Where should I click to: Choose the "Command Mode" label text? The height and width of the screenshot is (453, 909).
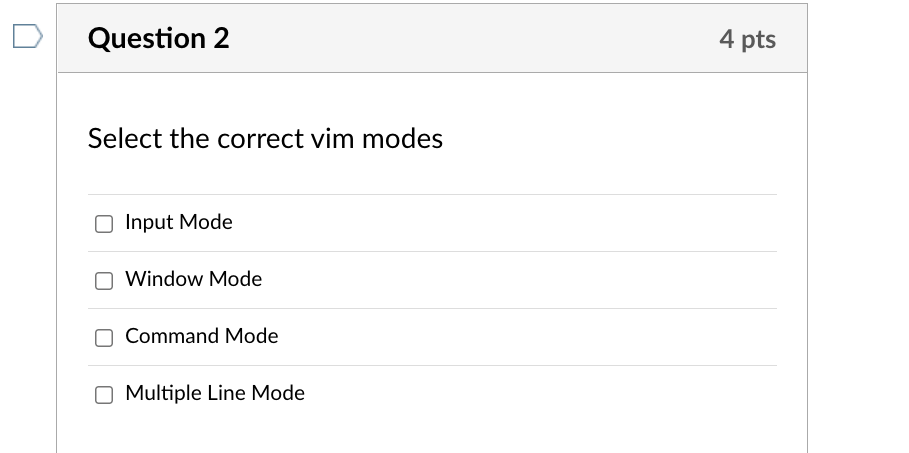202,336
